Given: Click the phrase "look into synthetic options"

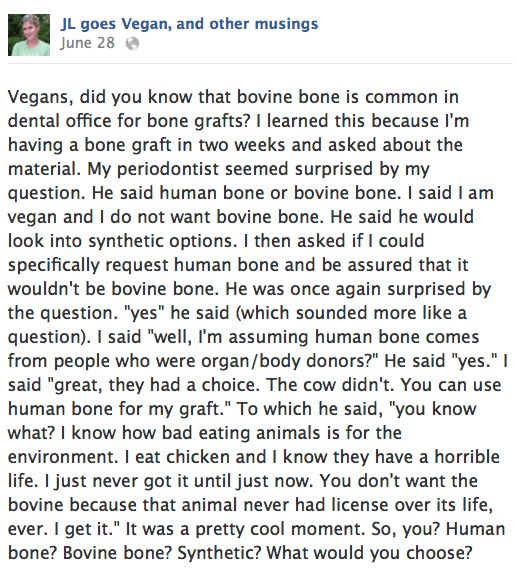Looking at the screenshot, I should tap(122, 241).
